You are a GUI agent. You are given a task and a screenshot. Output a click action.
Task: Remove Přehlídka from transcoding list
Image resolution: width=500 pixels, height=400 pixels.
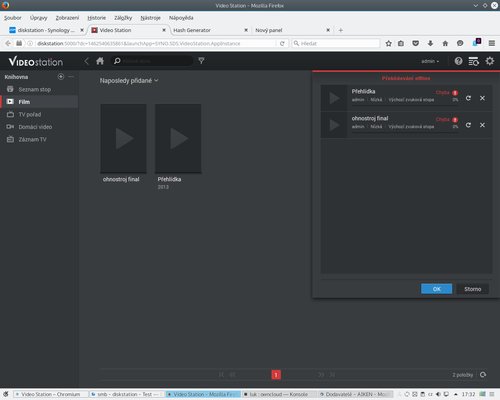tap(482, 98)
